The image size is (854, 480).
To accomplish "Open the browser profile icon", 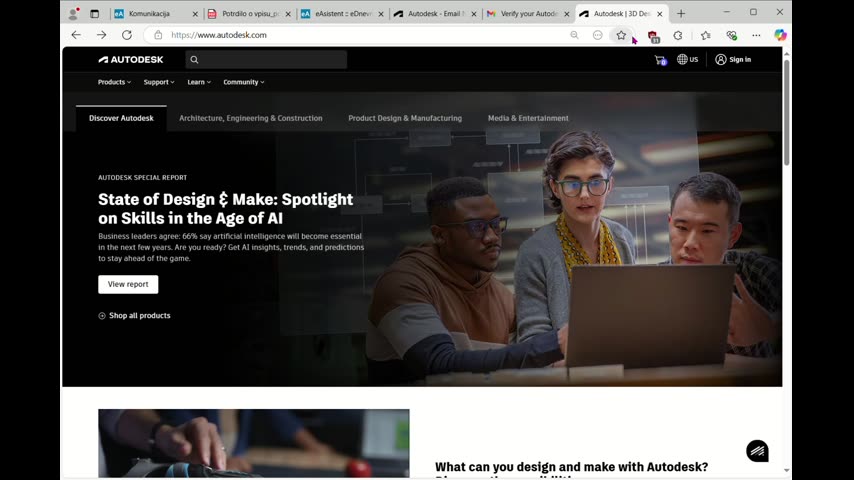I will 73,14.
